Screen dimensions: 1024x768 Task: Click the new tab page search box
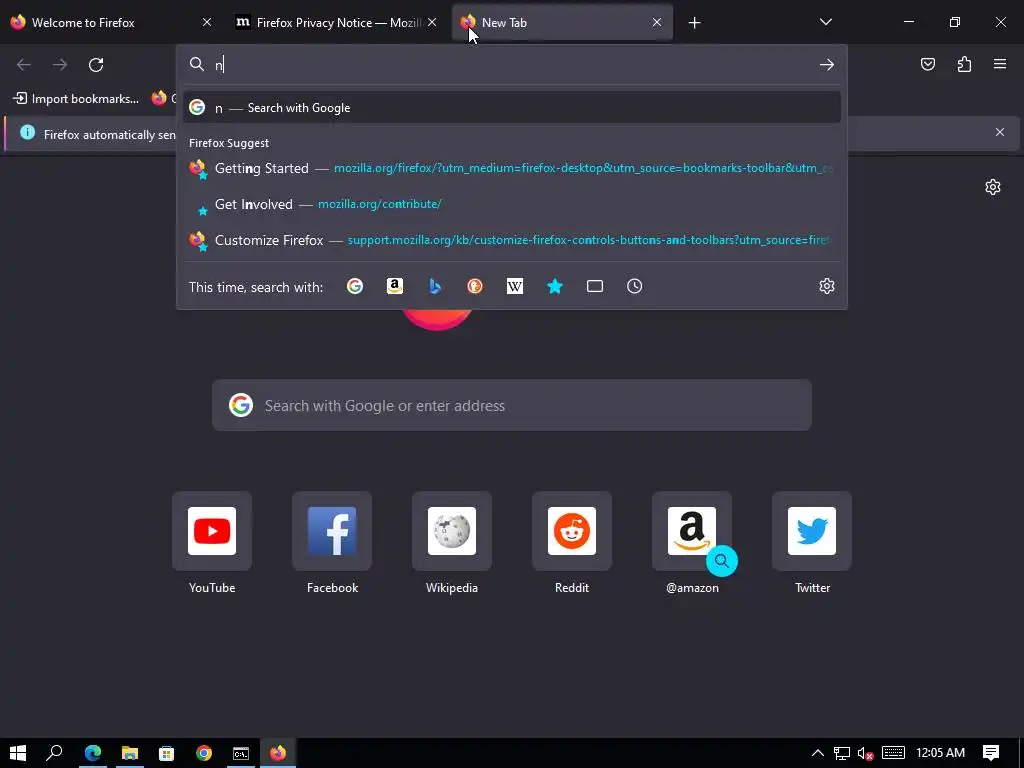512,405
